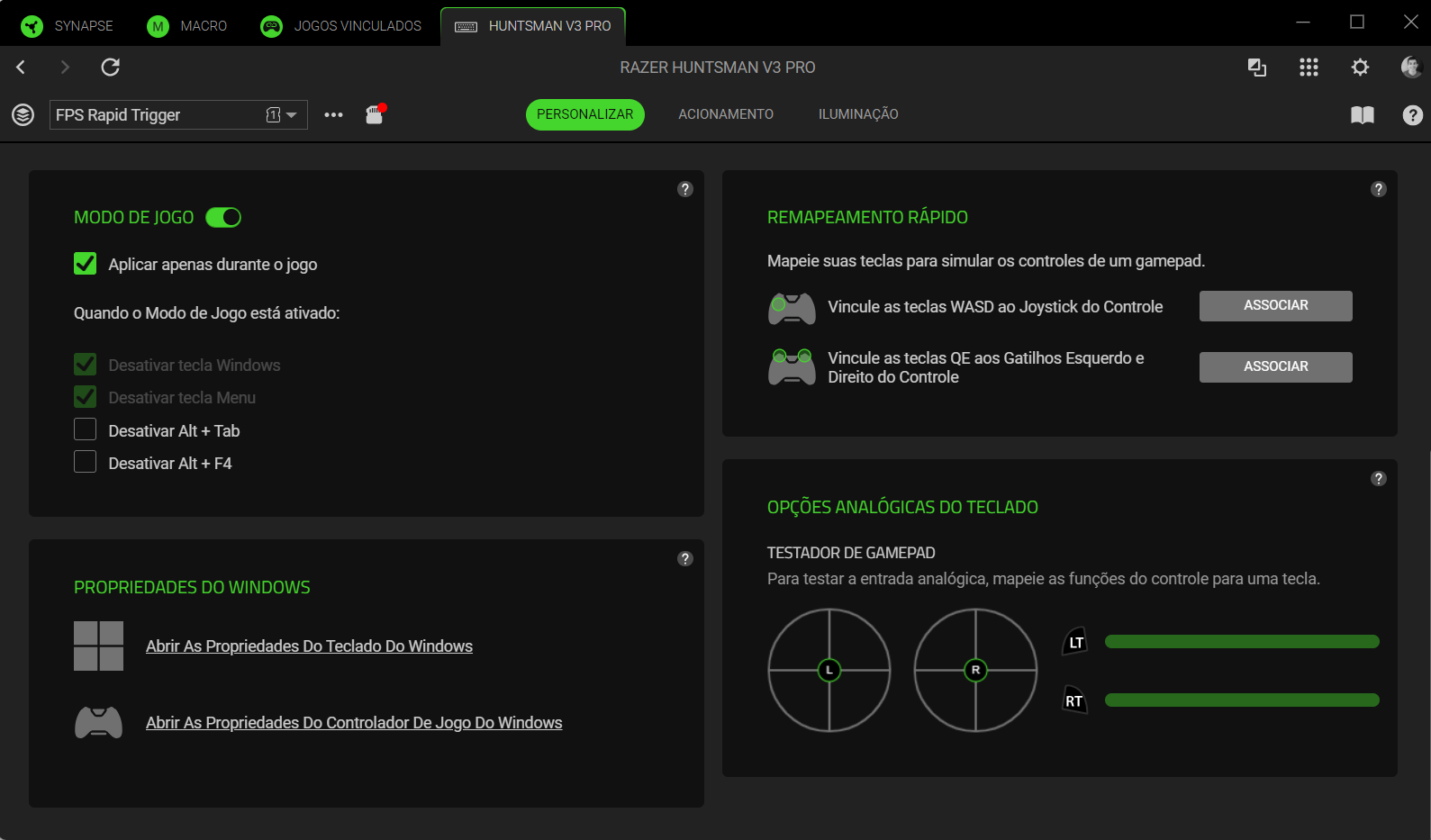Expand the FPS Rapid Trigger profile dropdown
1431x840 pixels.
tap(291, 115)
